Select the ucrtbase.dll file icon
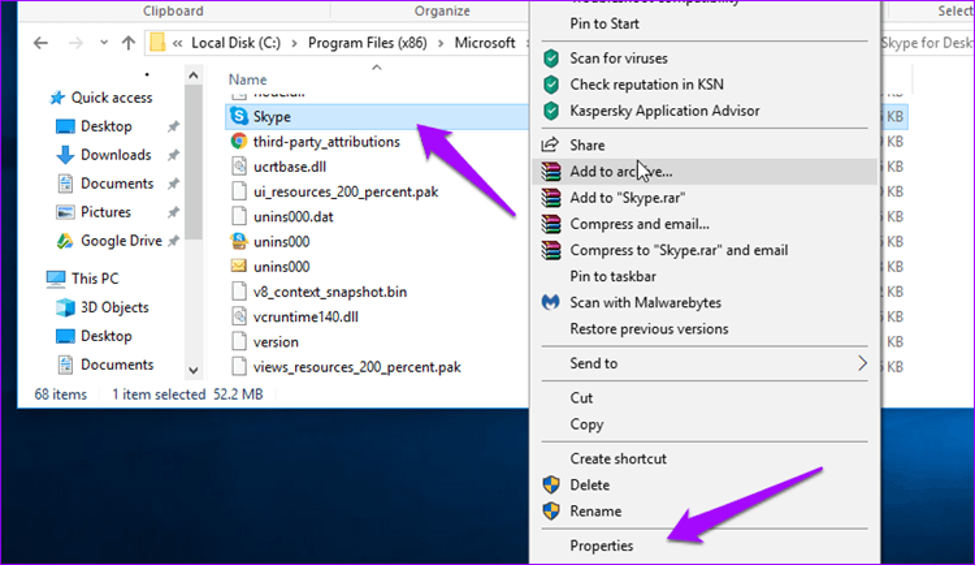Image resolution: width=977 pixels, height=566 pixels. [x=239, y=166]
